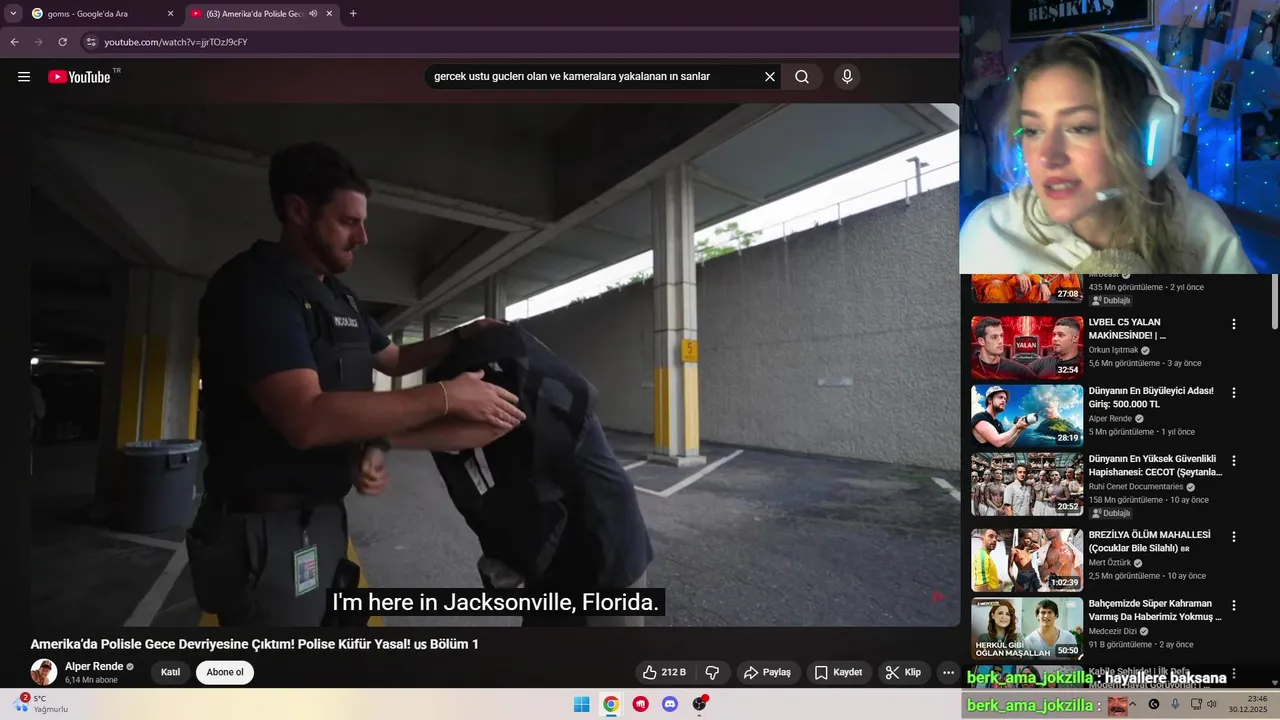This screenshot has height=720, width=1280.
Task: Open the weather widget showing 5°C Yağmurlu
Action: (42, 704)
